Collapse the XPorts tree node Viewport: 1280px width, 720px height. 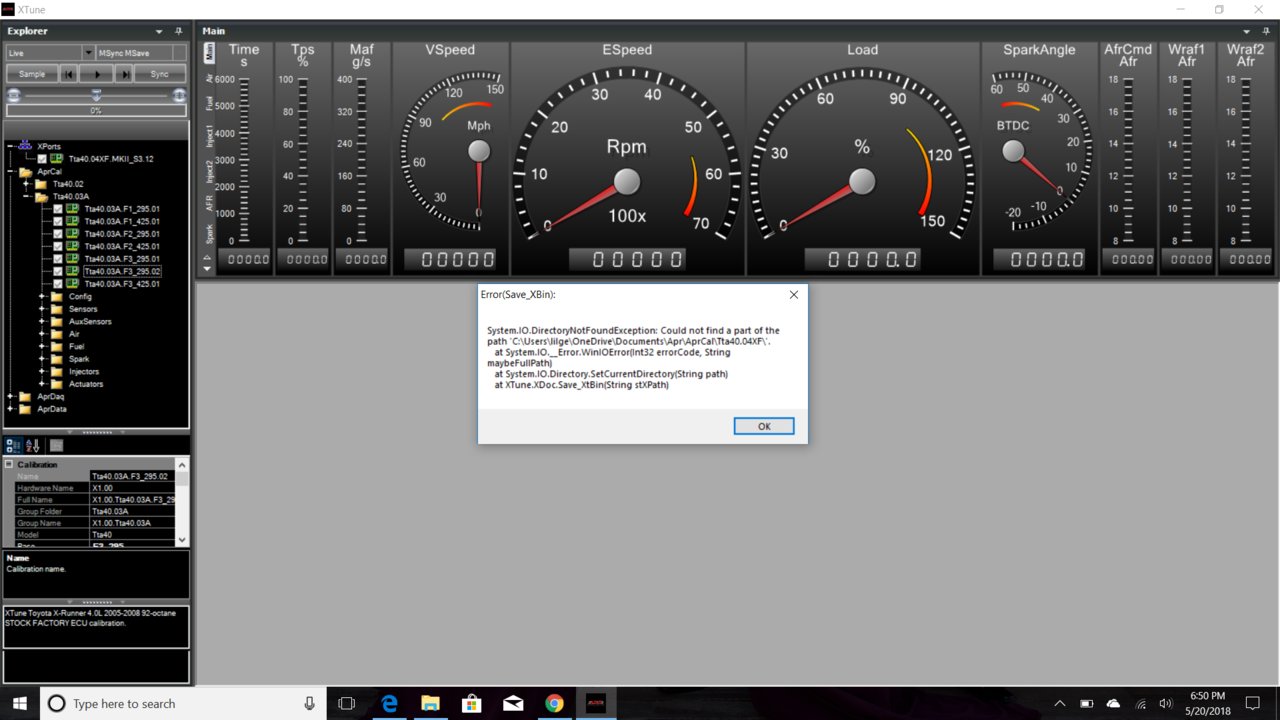(11, 146)
